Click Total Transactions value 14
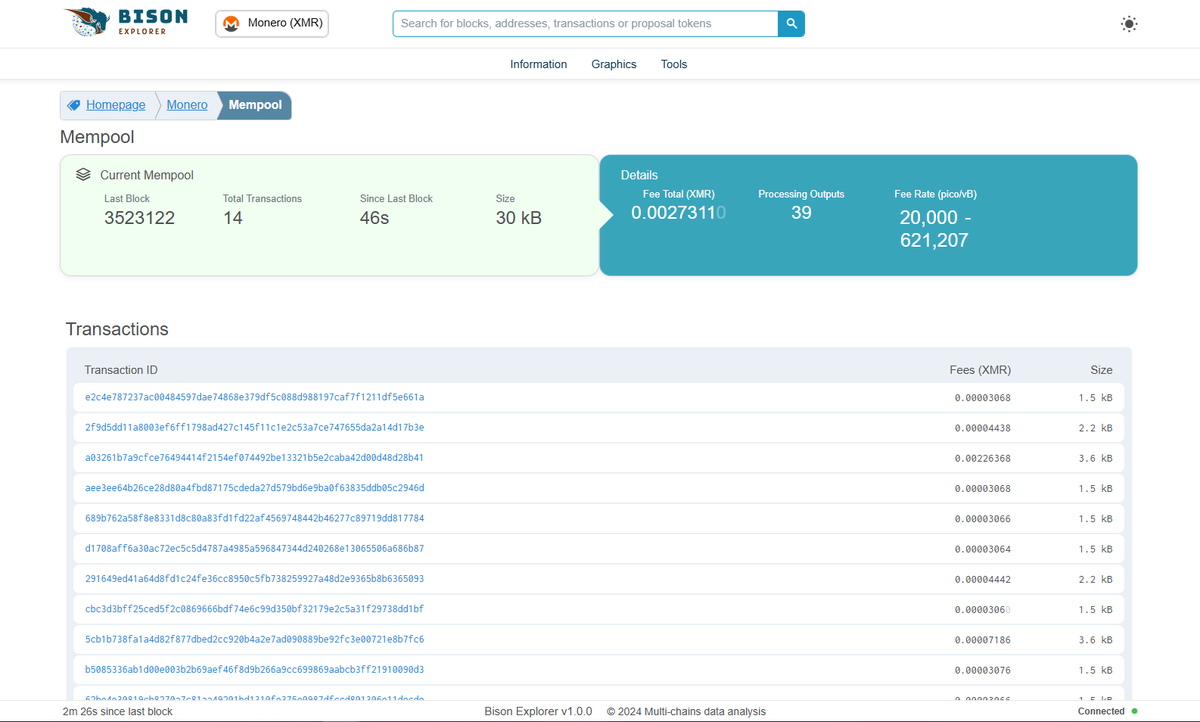1200x722 pixels. click(233, 218)
